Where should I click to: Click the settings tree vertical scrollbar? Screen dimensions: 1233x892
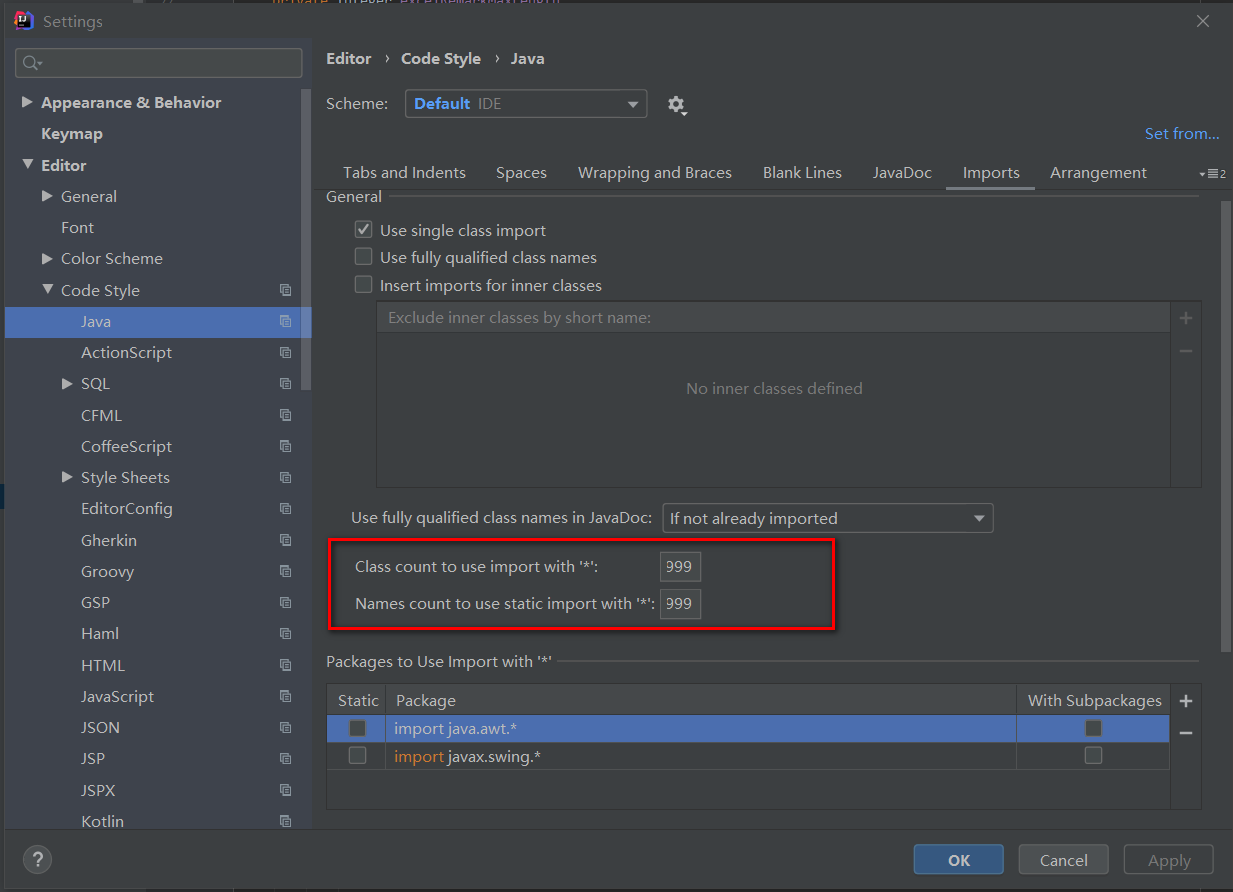[x=307, y=240]
